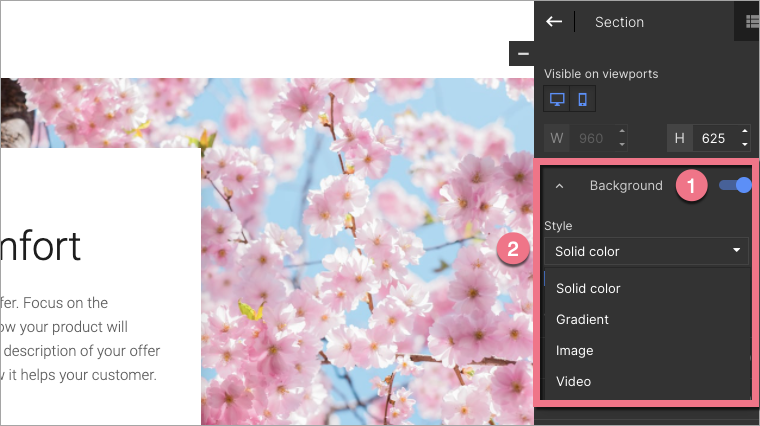Click the Style dropdown arrow
The width and height of the screenshot is (760, 426).
pyautogui.click(x=737, y=251)
